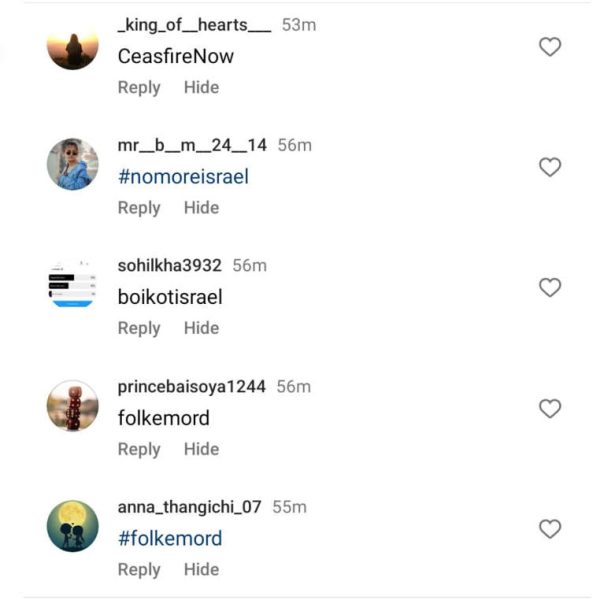
Task: Hide anna_thangichi_07's comment
Action: click(x=201, y=569)
